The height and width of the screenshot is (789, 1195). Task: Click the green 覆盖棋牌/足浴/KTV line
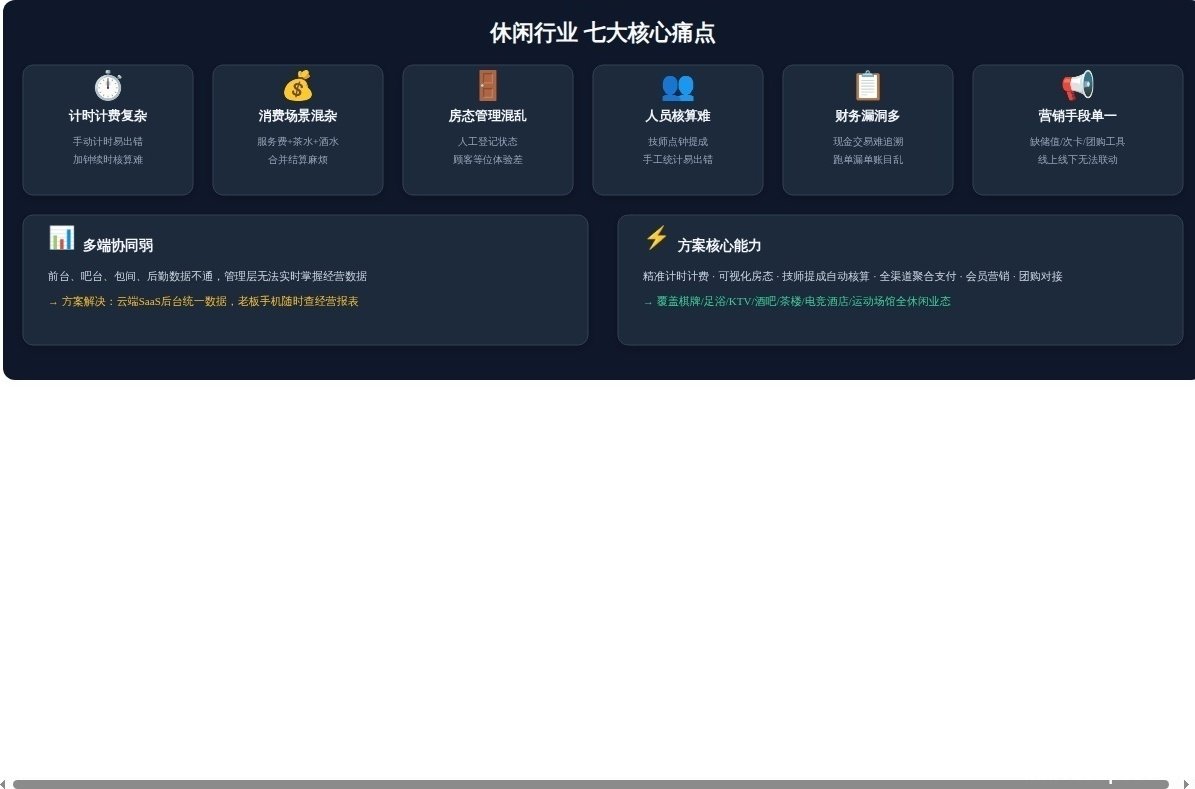pos(796,301)
